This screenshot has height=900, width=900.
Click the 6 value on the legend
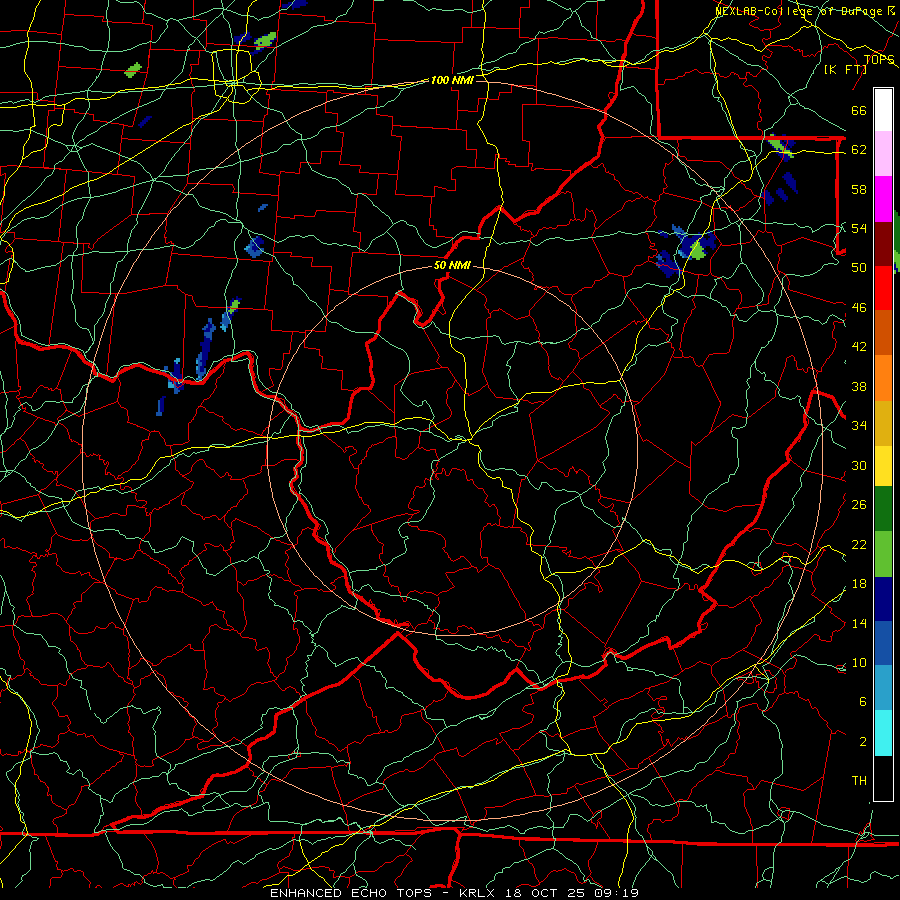(x=862, y=701)
